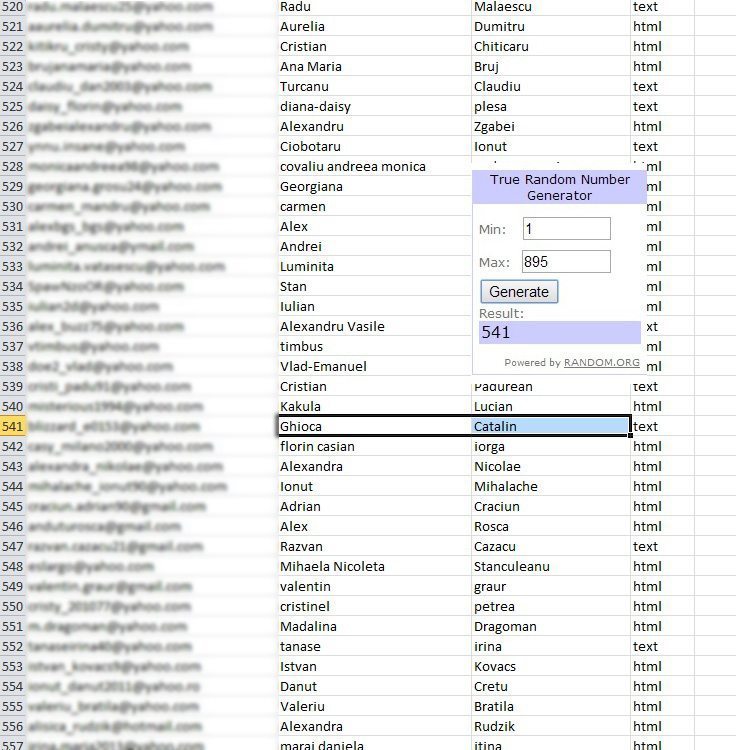The width and height of the screenshot is (736, 750).
Task: Click the carmen cell
Action: 374,207
